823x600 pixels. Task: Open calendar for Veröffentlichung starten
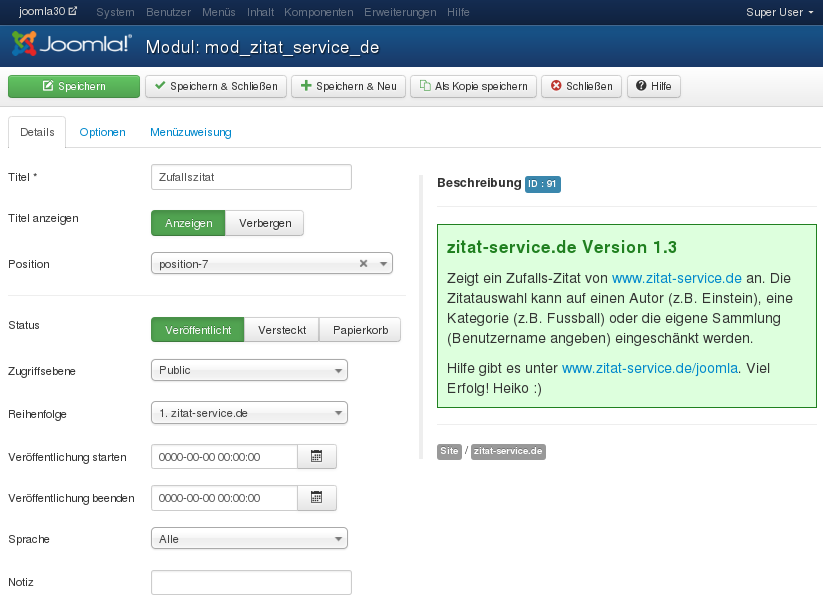tap(316, 457)
